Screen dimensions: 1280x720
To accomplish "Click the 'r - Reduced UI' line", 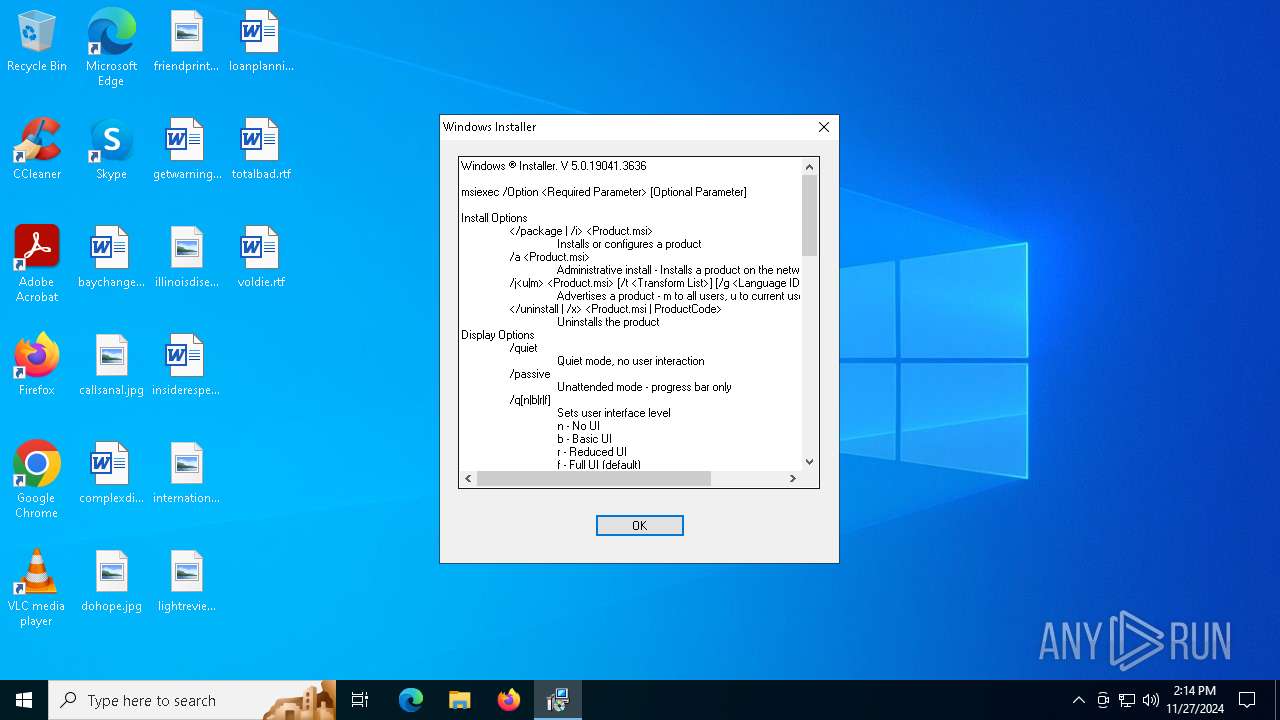I will coord(592,452).
